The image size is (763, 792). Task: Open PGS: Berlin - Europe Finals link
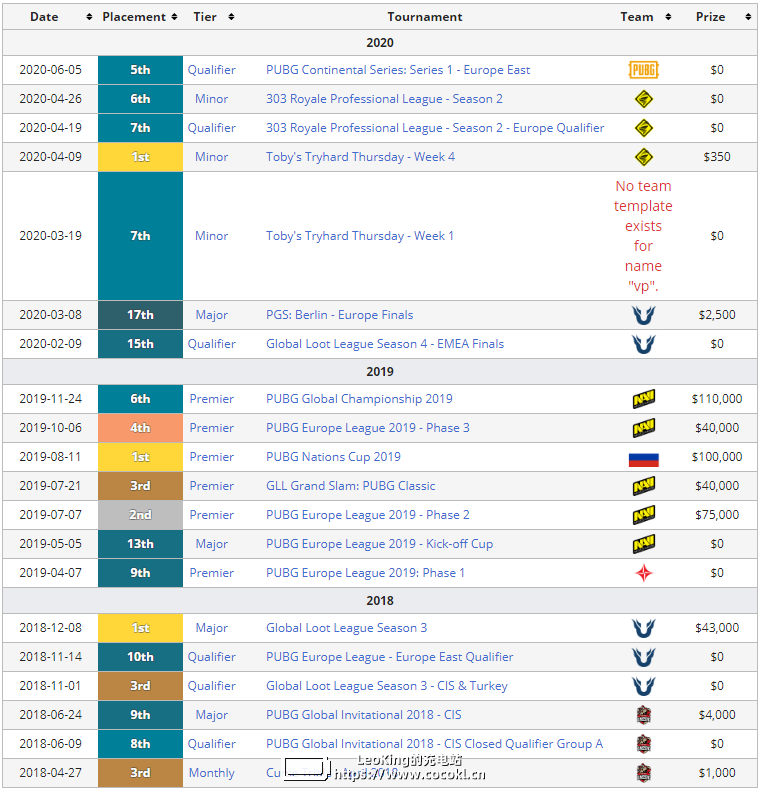point(339,315)
